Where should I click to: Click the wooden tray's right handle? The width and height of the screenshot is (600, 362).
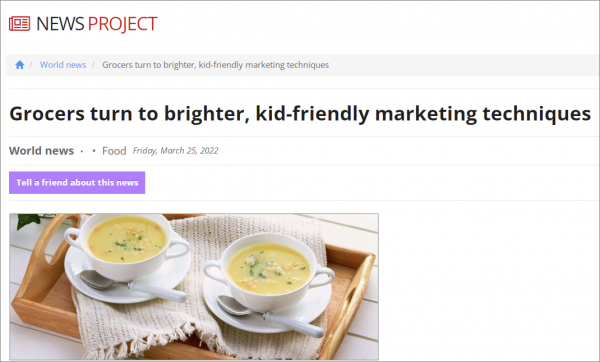point(351,304)
